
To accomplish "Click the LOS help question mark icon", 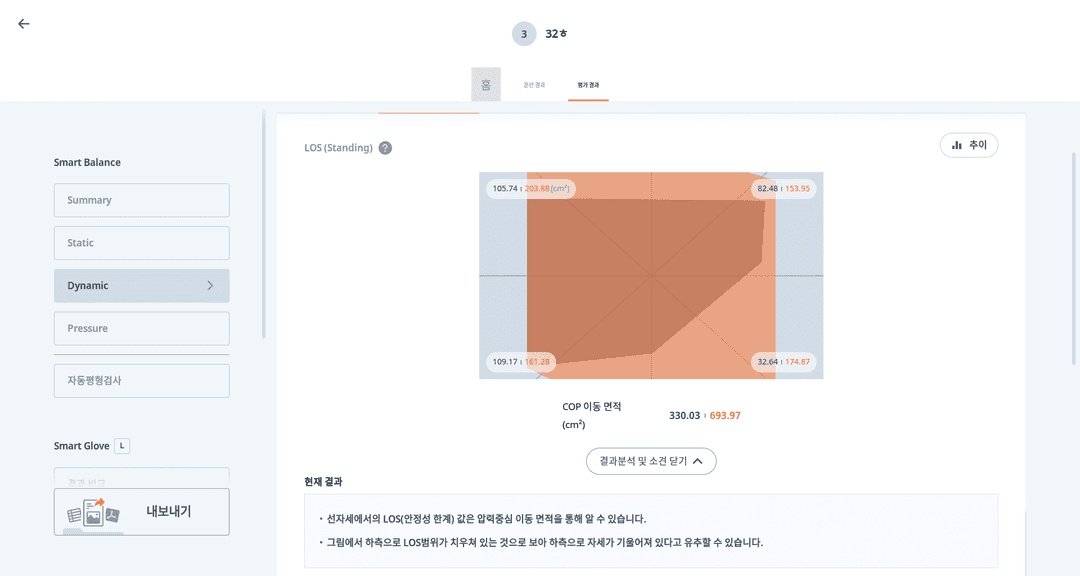I will pyautogui.click(x=385, y=148).
